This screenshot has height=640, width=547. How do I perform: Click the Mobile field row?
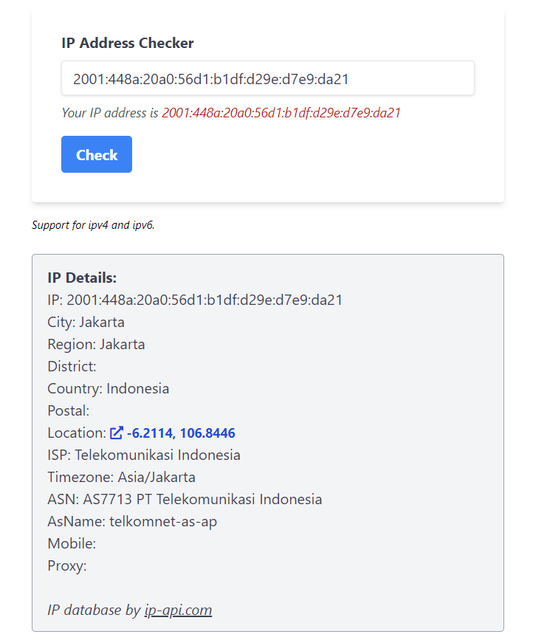(x=72, y=543)
